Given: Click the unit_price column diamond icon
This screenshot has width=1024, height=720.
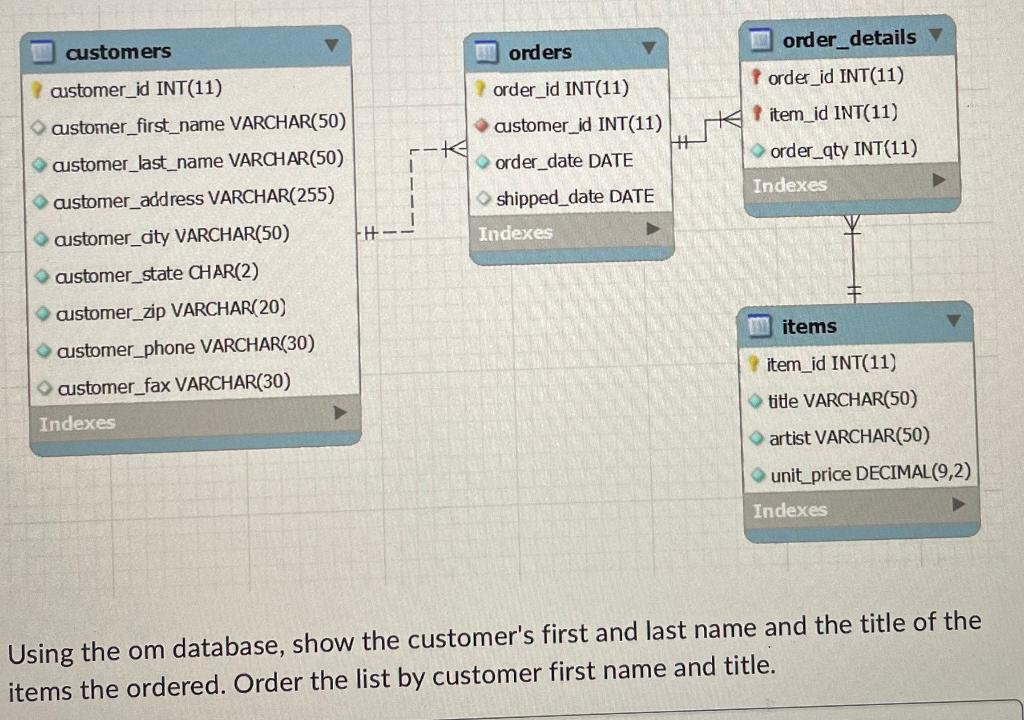Looking at the screenshot, I should point(758,475).
